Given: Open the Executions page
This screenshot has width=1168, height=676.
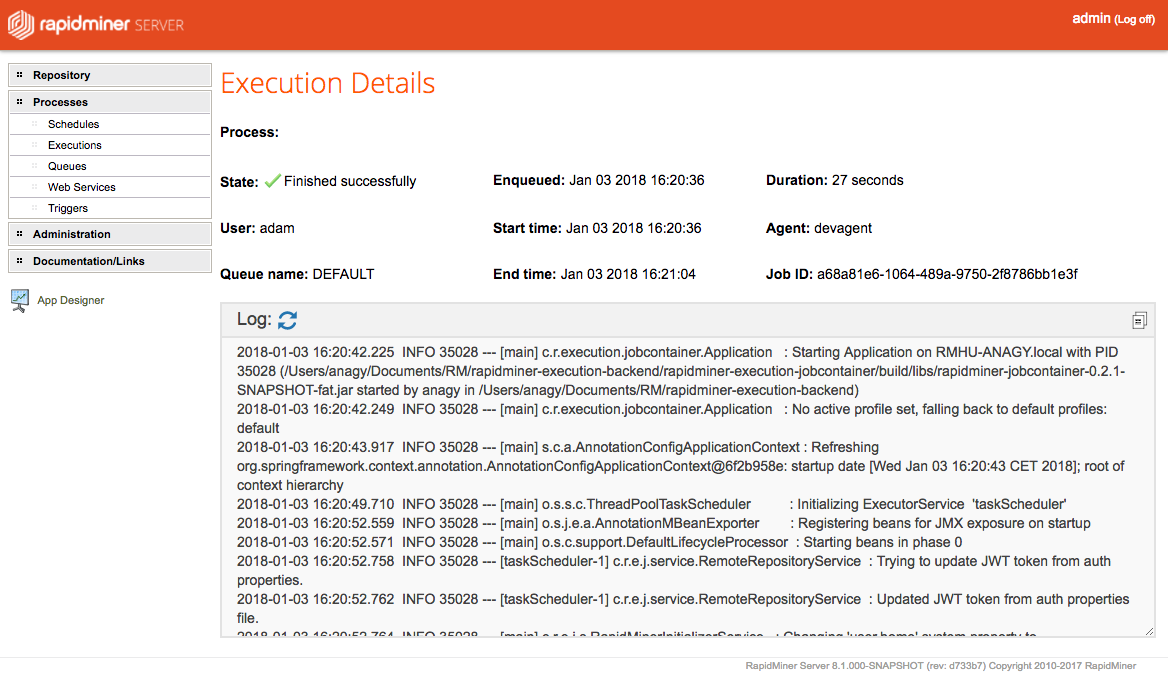Looking at the screenshot, I should click(x=74, y=145).
